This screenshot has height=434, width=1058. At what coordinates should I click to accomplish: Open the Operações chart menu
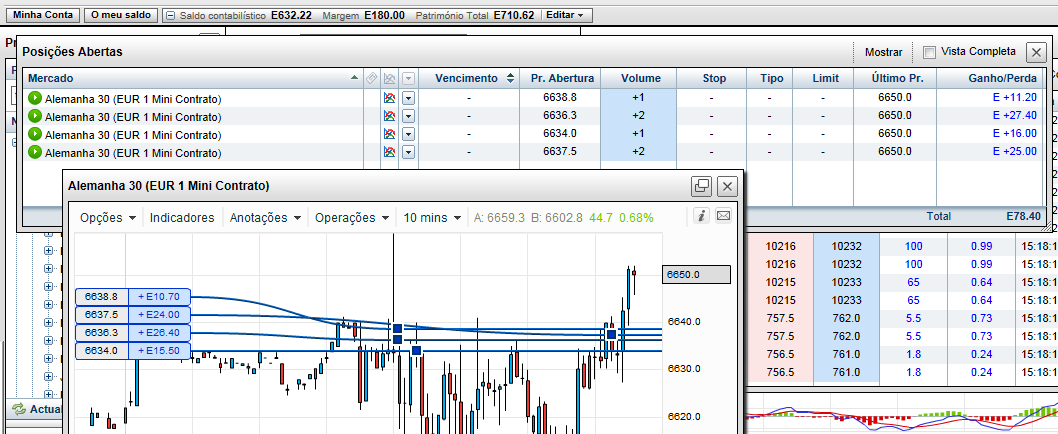point(352,217)
